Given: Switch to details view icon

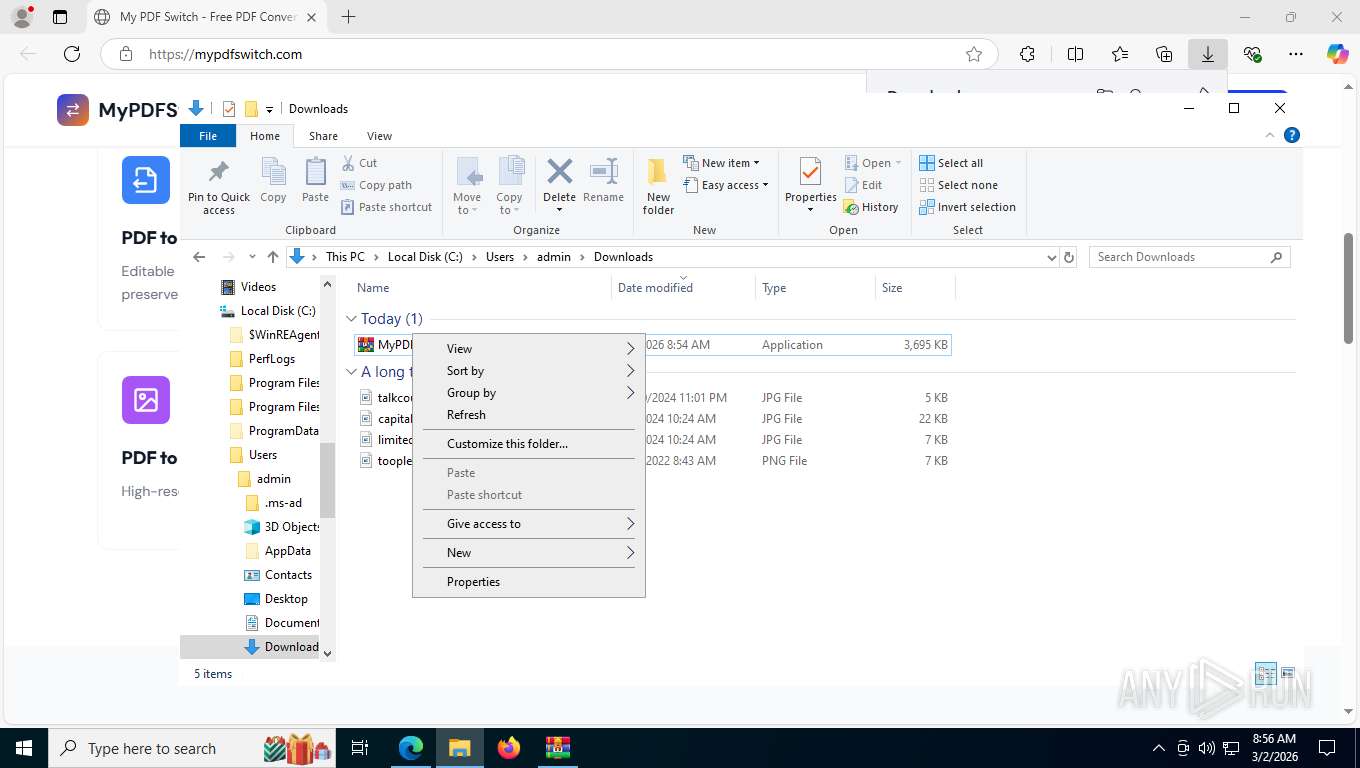Looking at the screenshot, I should click(1265, 673).
